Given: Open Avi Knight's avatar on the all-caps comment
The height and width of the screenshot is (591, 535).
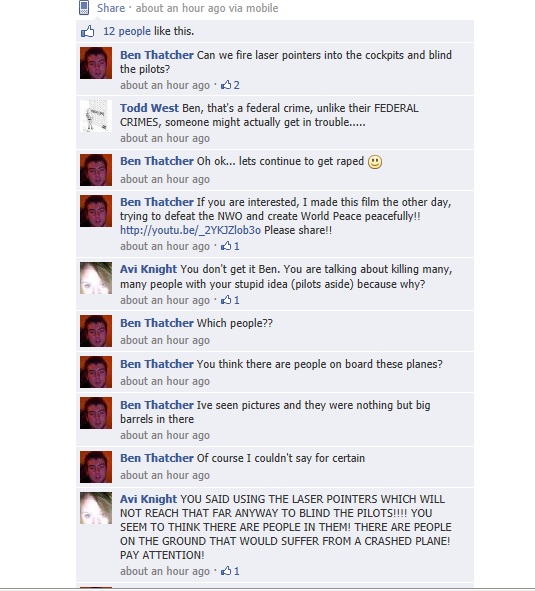Looking at the screenshot, I should [96, 508].
